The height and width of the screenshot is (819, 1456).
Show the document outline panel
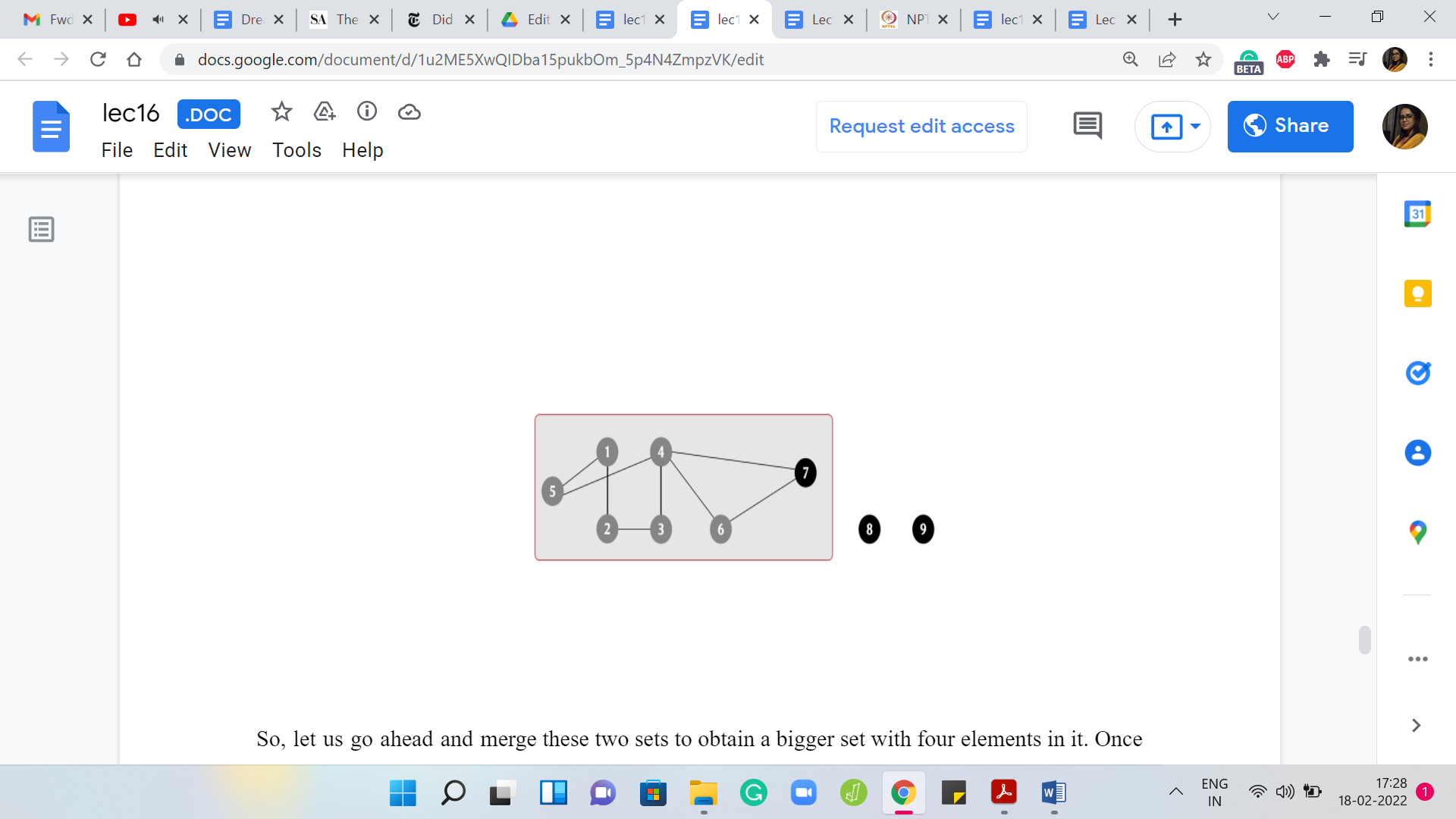point(42,229)
